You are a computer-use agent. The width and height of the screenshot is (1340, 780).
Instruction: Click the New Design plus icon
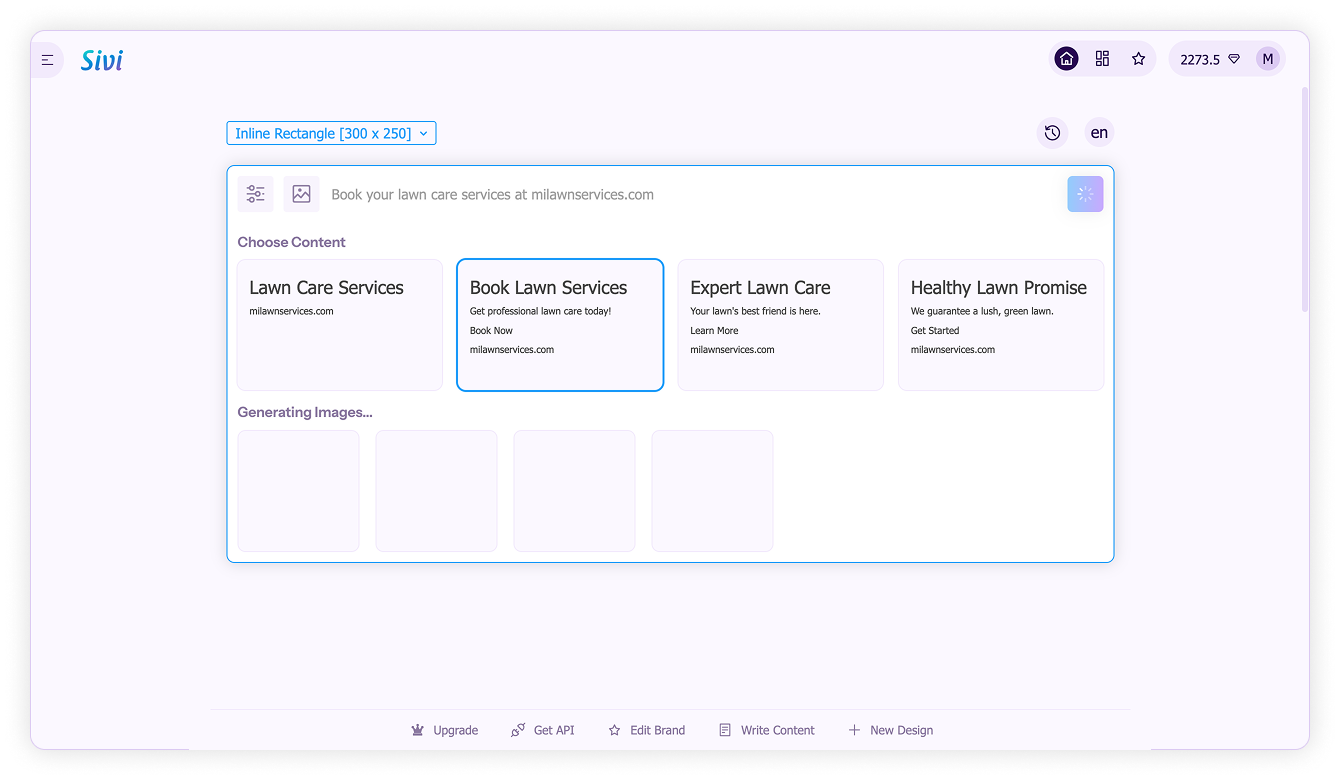[x=854, y=730]
